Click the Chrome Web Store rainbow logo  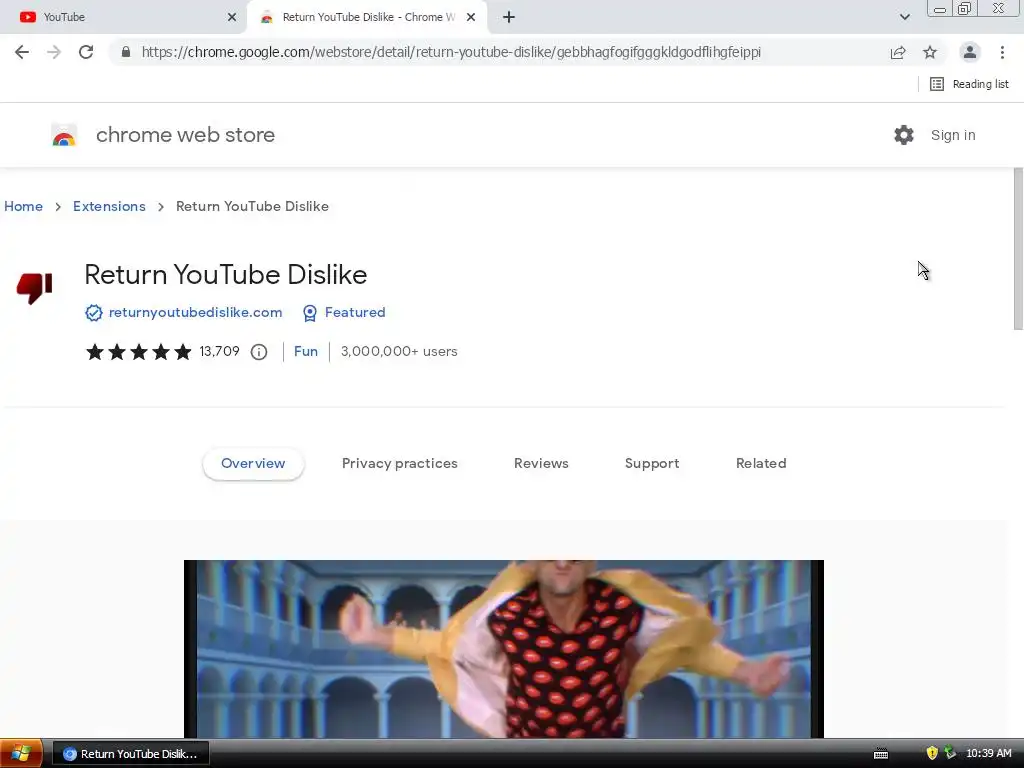coord(64,135)
